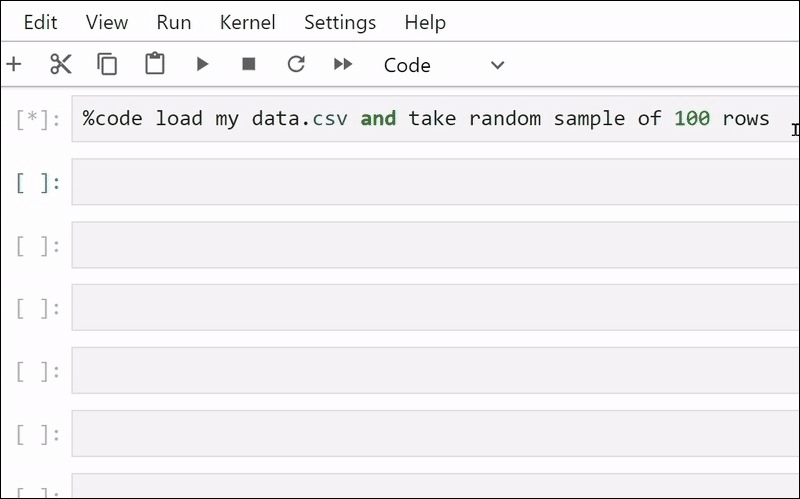Restart the kernel with refresh icon
Viewport: 800px width, 499px height.
[296, 64]
